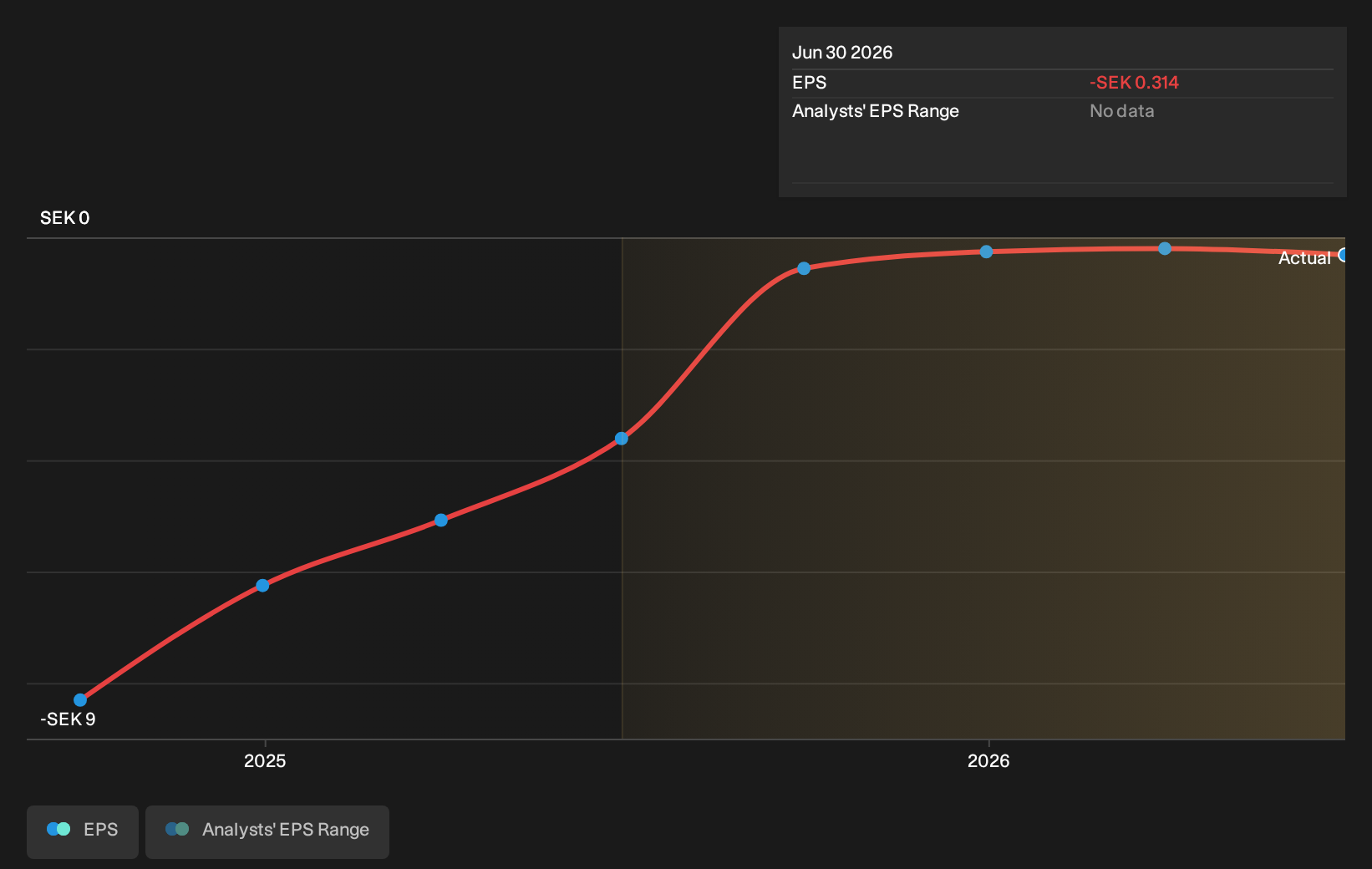Toggle the Analysts' EPS Range legend
Screen dimensions: 1372x869
[267, 831]
